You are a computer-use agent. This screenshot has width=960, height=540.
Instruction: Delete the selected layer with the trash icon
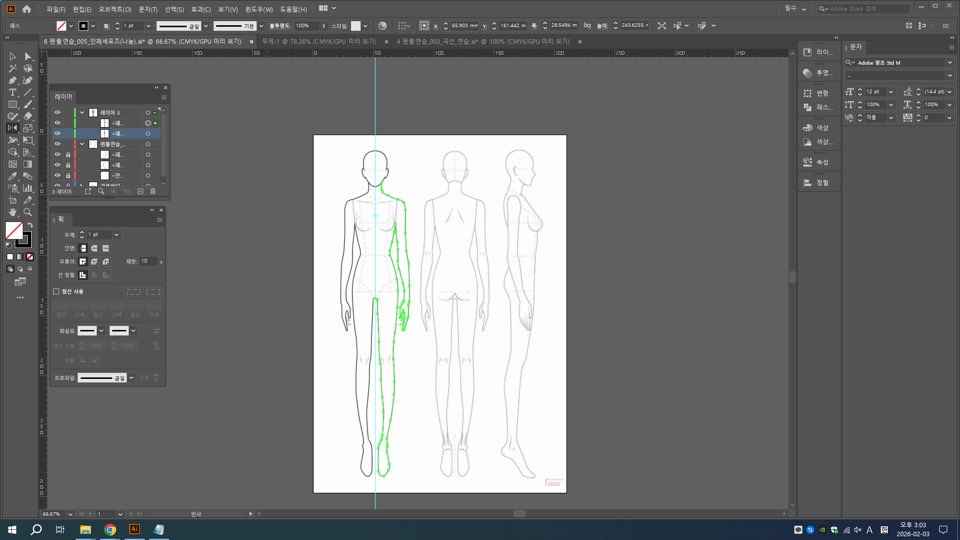152,190
